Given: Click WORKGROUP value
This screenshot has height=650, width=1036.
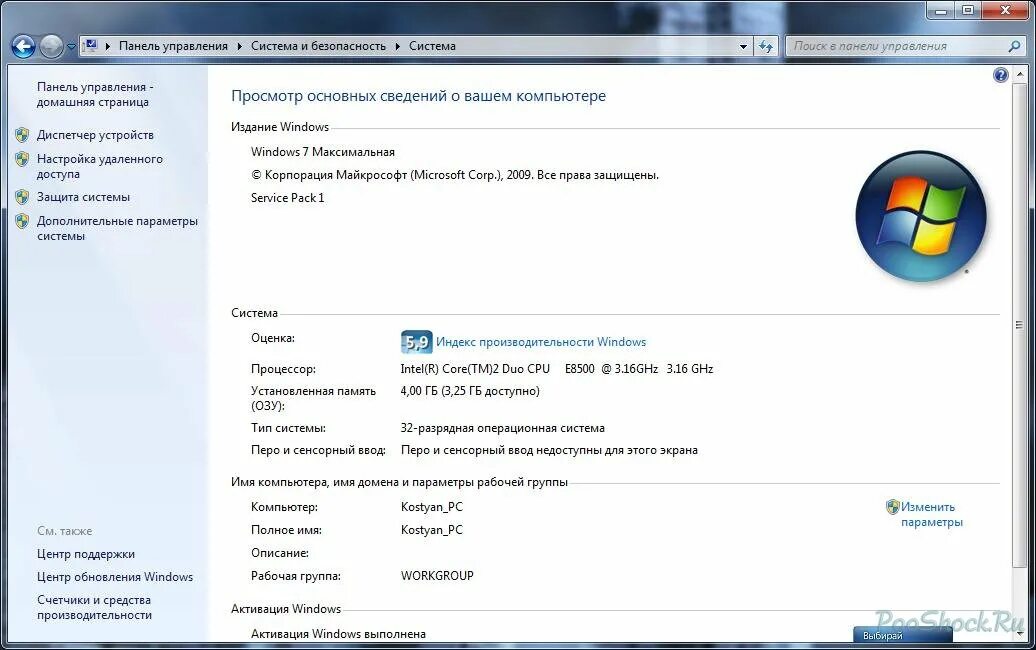Looking at the screenshot, I should pyautogui.click(x=437, y=575).
